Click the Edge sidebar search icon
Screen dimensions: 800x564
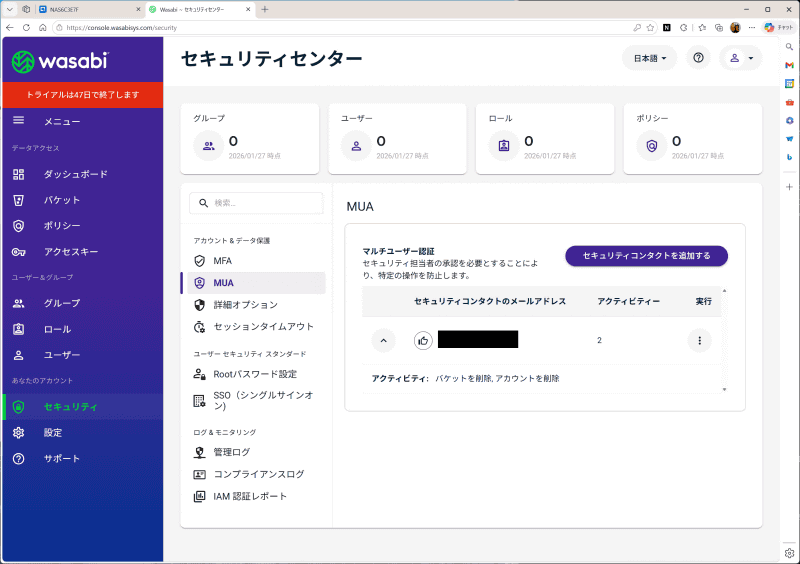click(x=789, y=46)
